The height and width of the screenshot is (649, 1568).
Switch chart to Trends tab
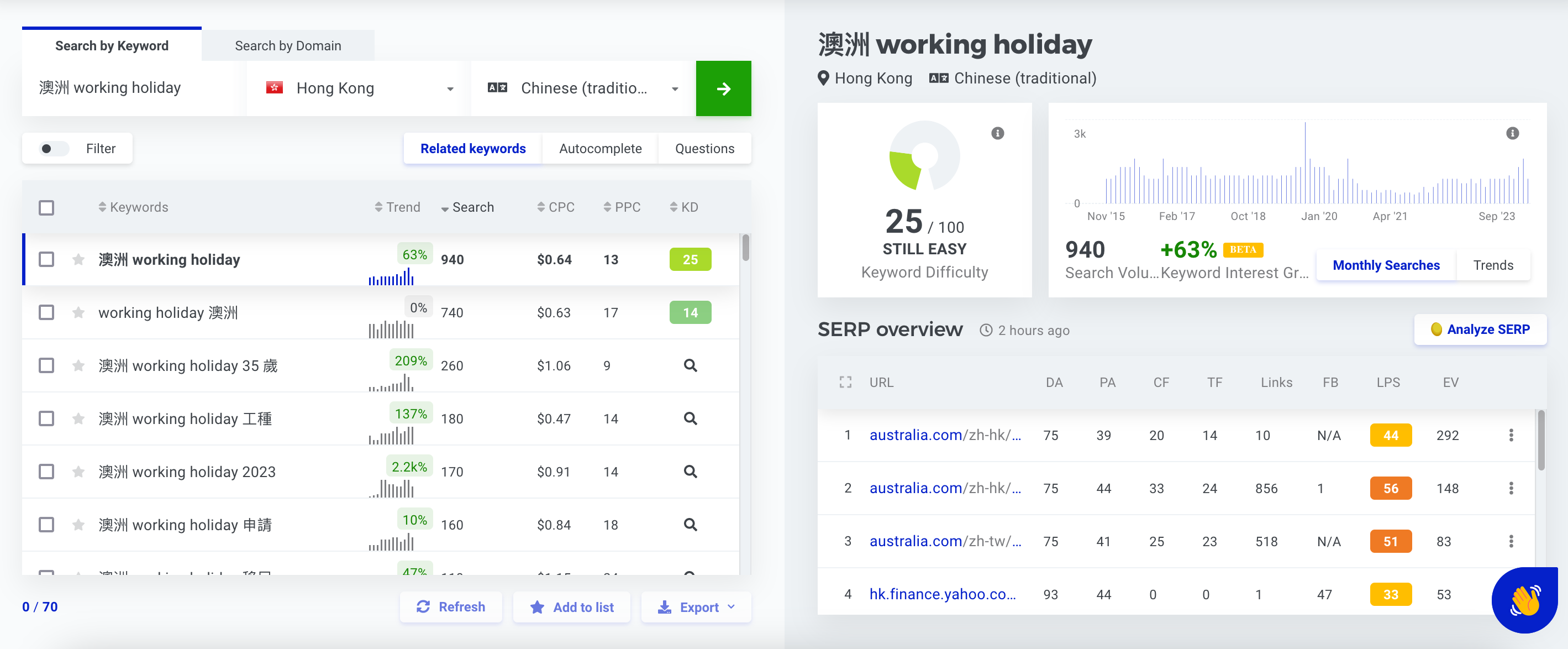(1492, 265)
